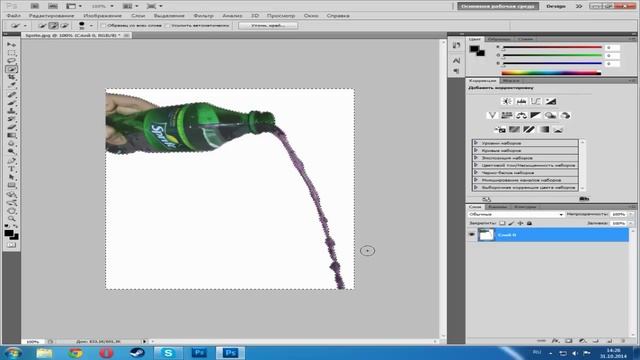Switch to the Каналы tab
Screen dimensions: 640x360
click(x=498, y=207)
